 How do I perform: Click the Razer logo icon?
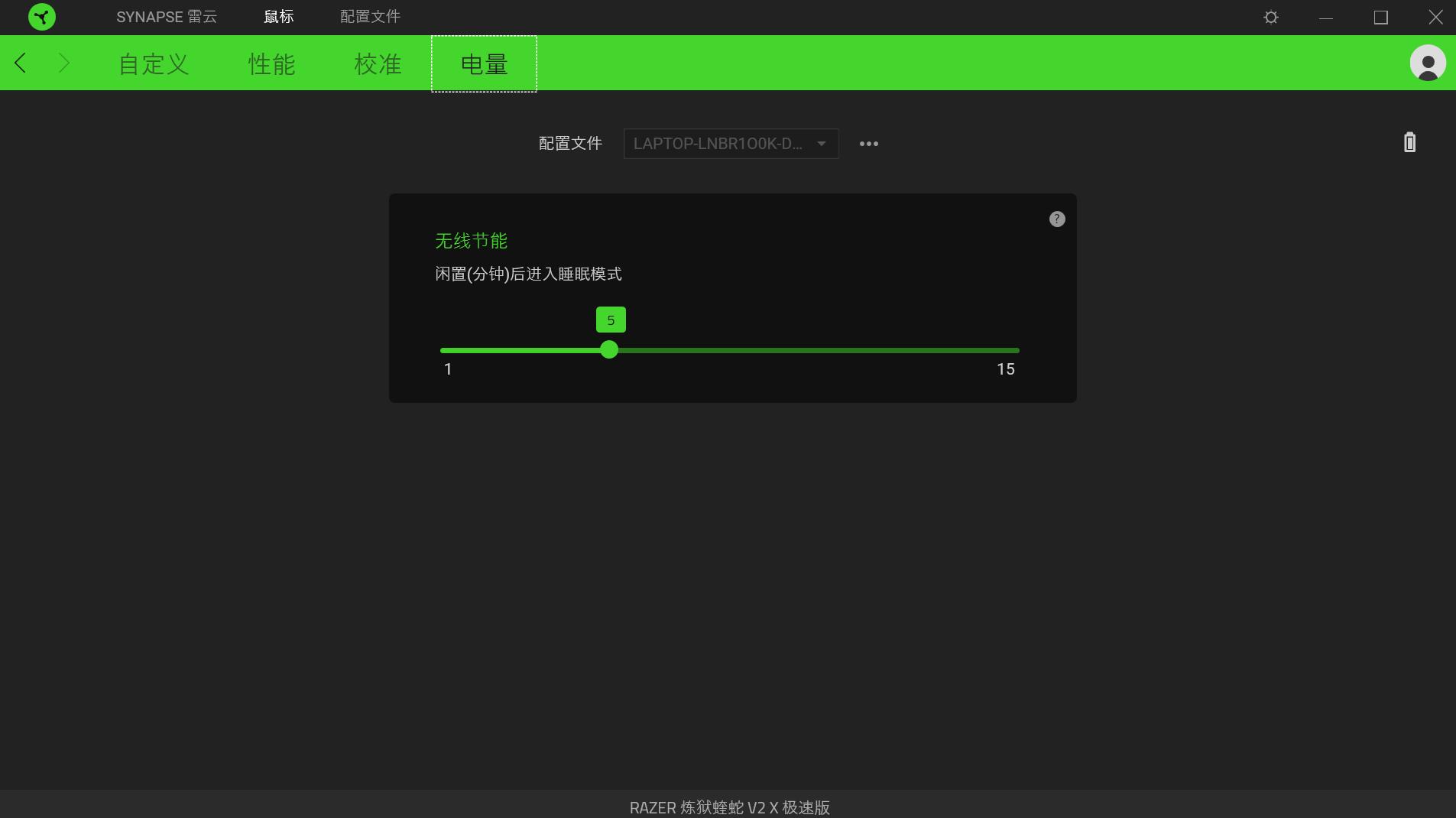(42, 17)
